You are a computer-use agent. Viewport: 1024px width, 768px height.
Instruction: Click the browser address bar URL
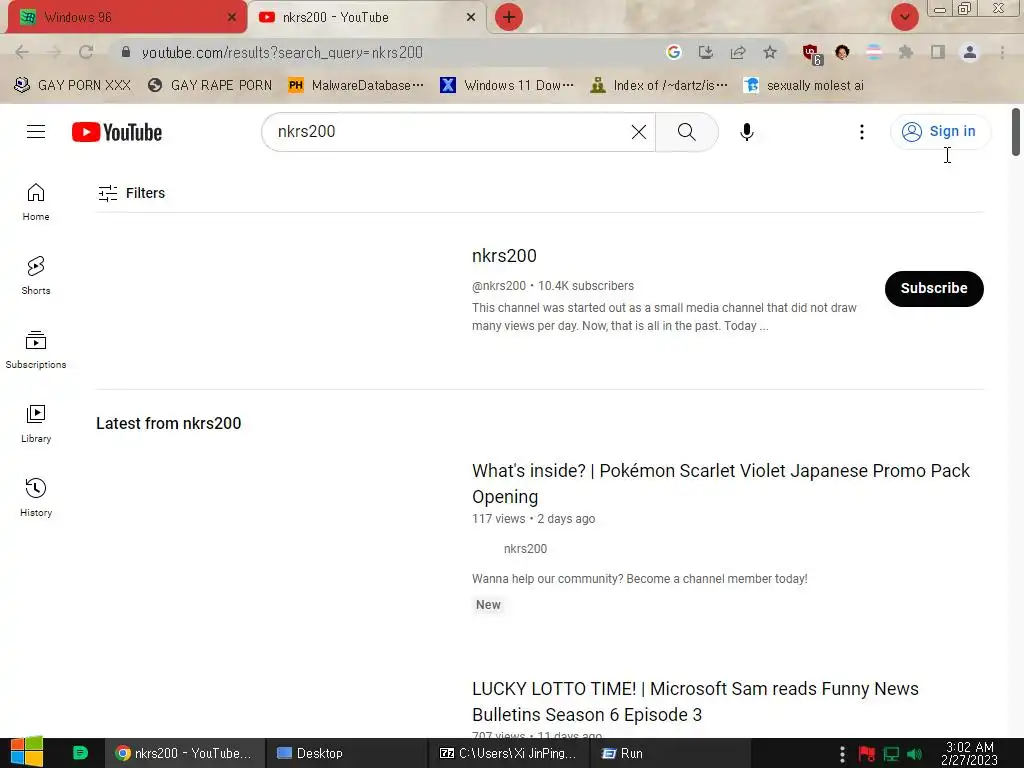point(282,52)
